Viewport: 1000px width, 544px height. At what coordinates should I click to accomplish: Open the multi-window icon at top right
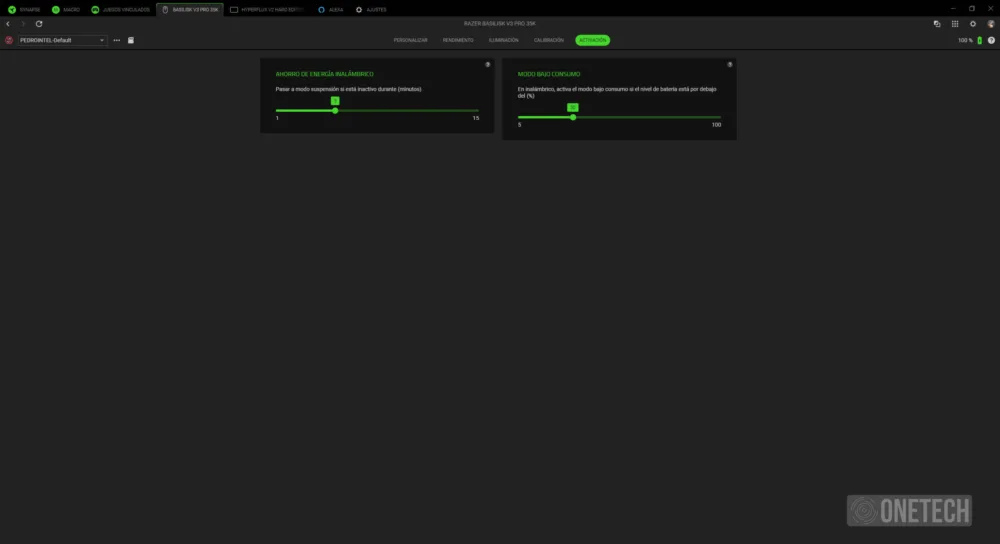pos(937,24)
